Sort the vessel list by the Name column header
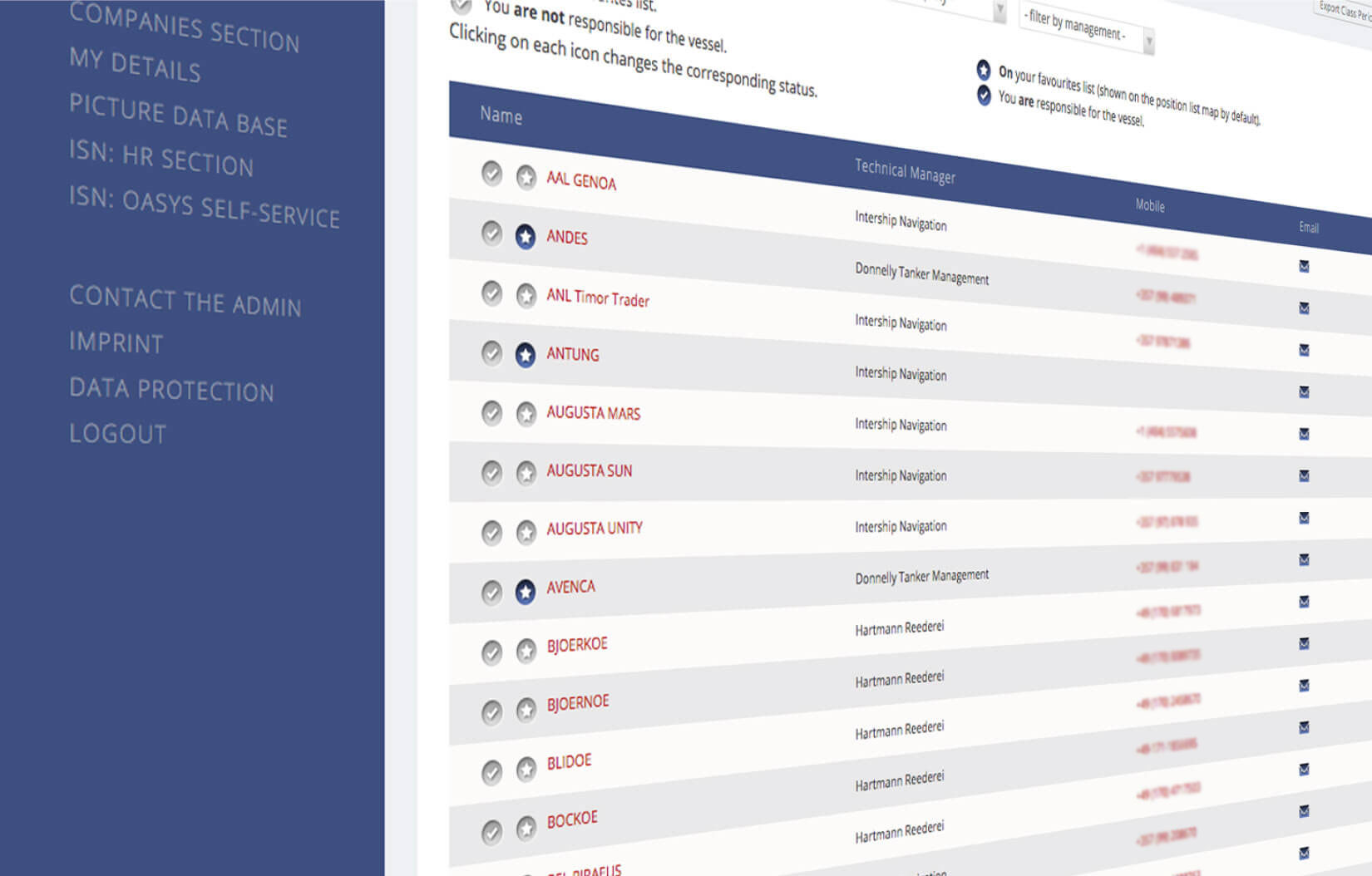This screenshot has width=1372, height=876. [x=501, y=116]
